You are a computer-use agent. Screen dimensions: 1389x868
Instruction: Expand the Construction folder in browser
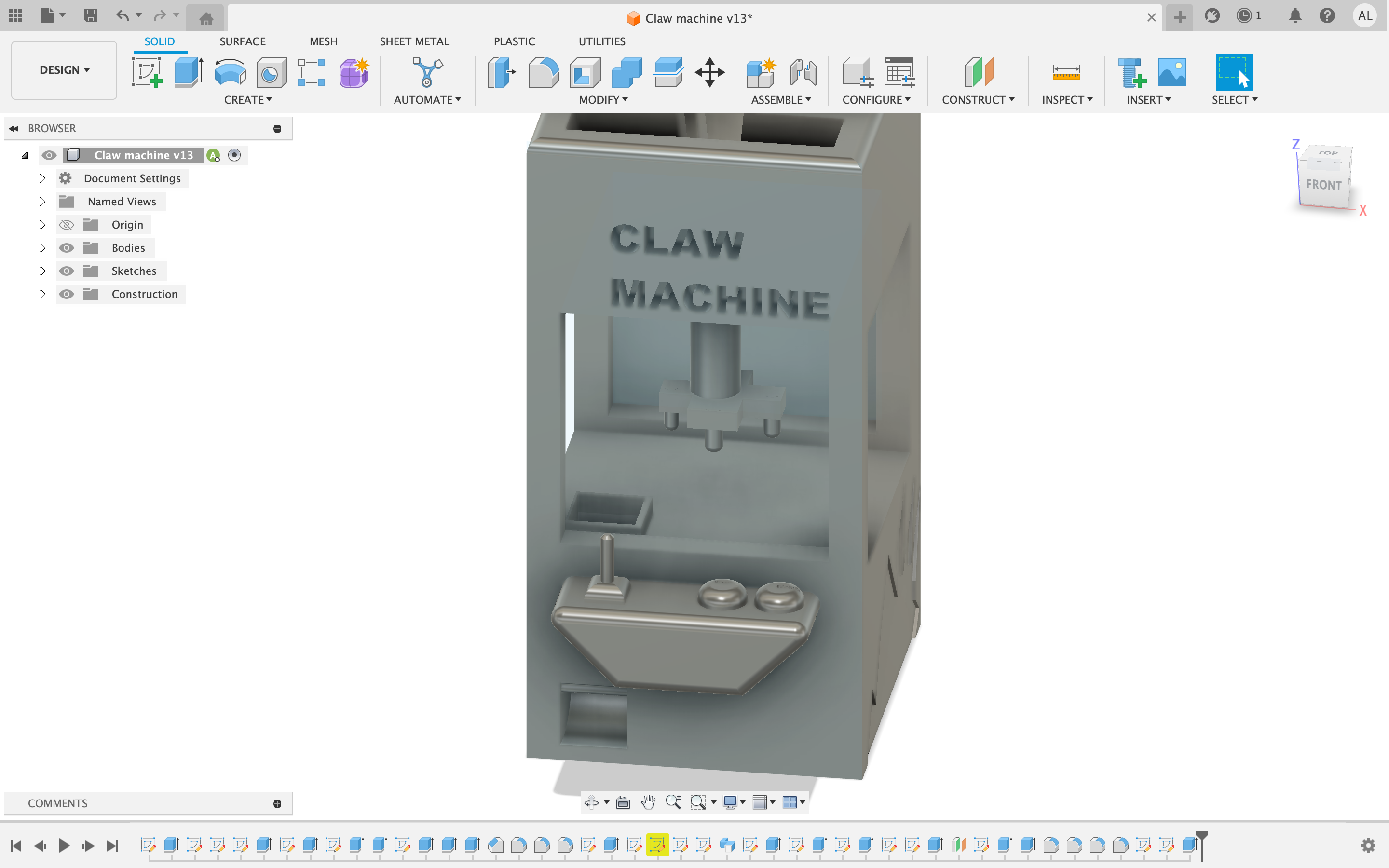(41, 294)
